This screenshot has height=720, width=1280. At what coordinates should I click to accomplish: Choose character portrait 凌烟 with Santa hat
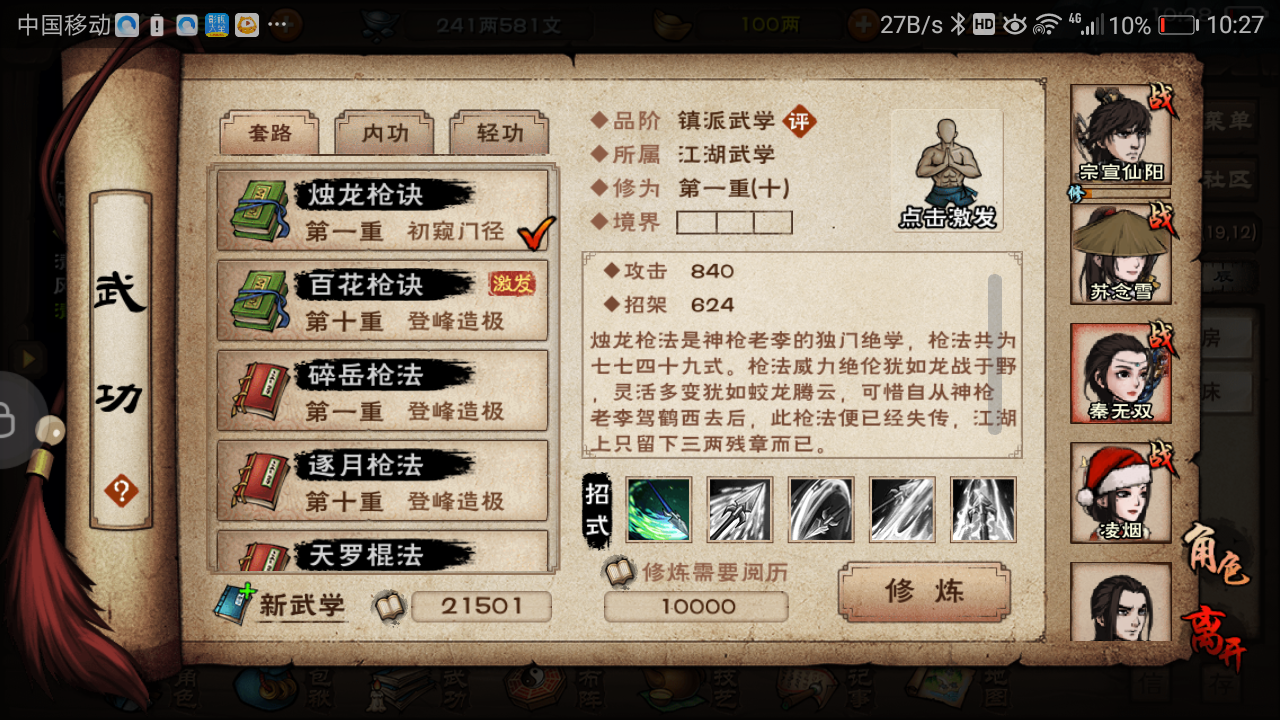tap(1120, 491)
